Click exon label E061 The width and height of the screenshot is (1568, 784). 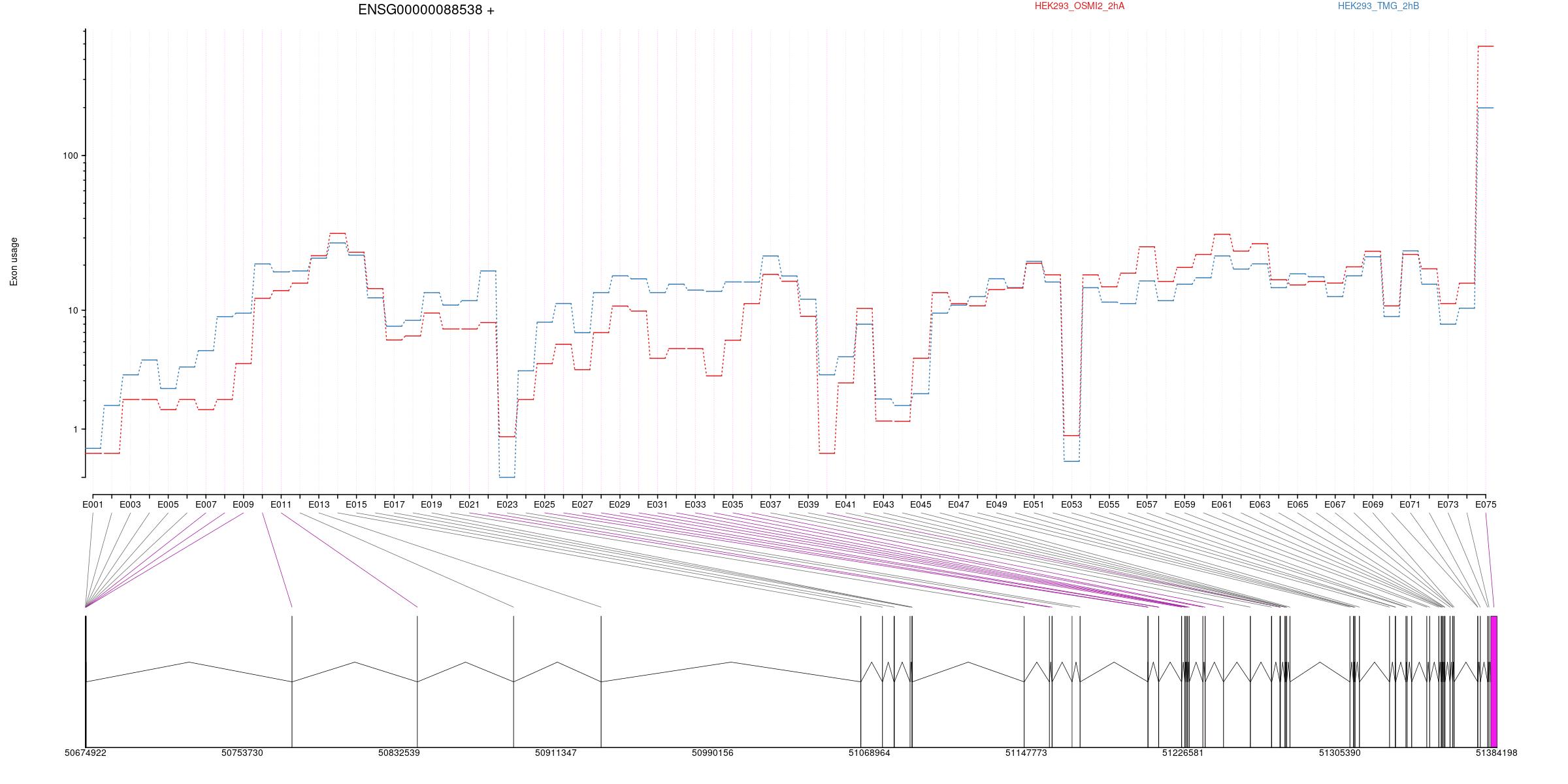[1222, 504]
